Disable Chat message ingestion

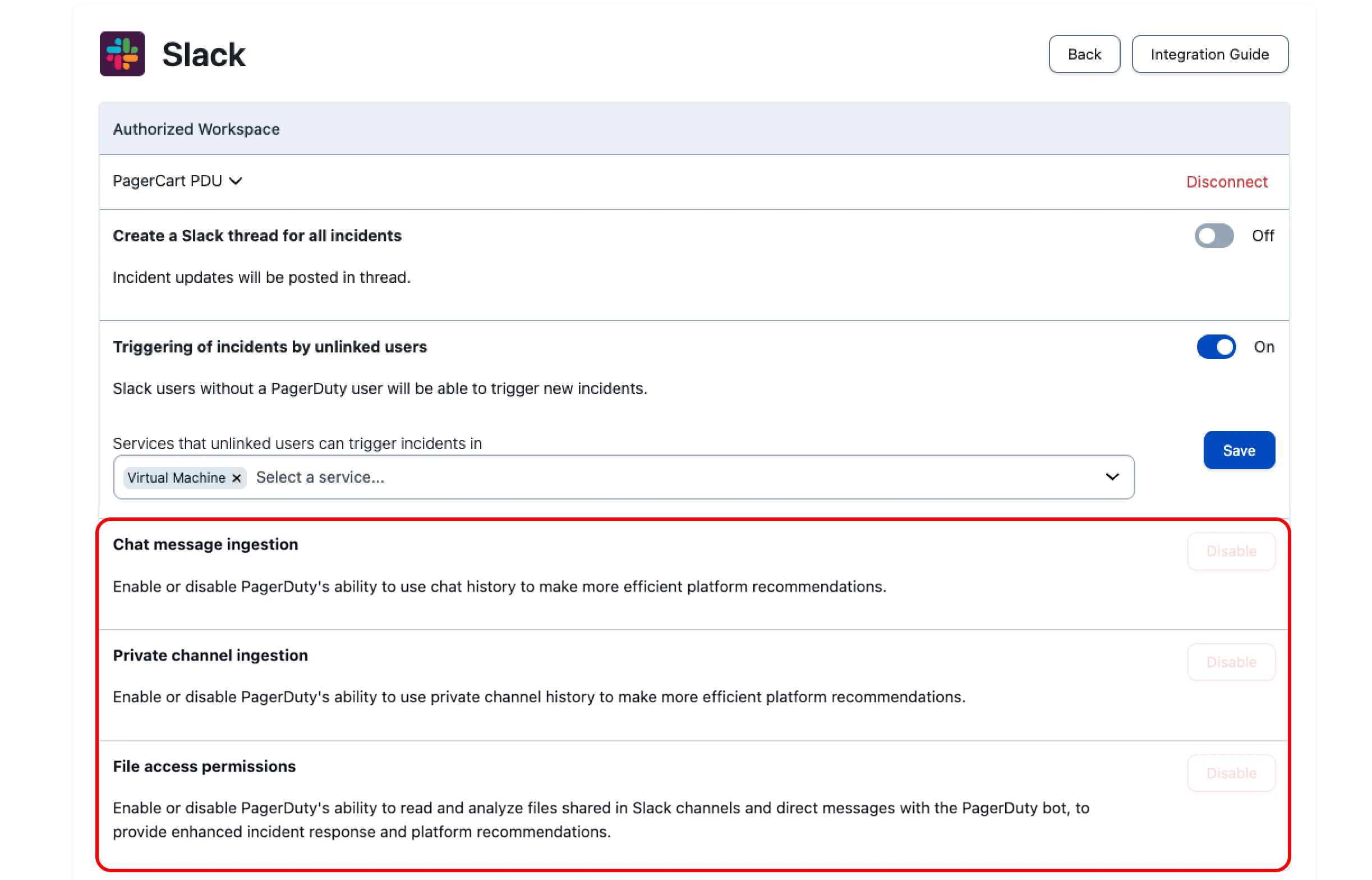click(x=1231, y=551)
